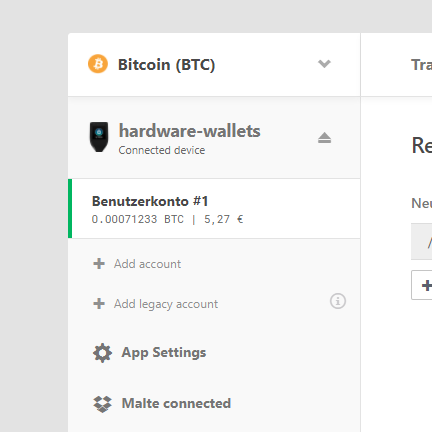The image size is (432, 432).
Task: Click the Trezor device image icon
Action: pos(99,137)
